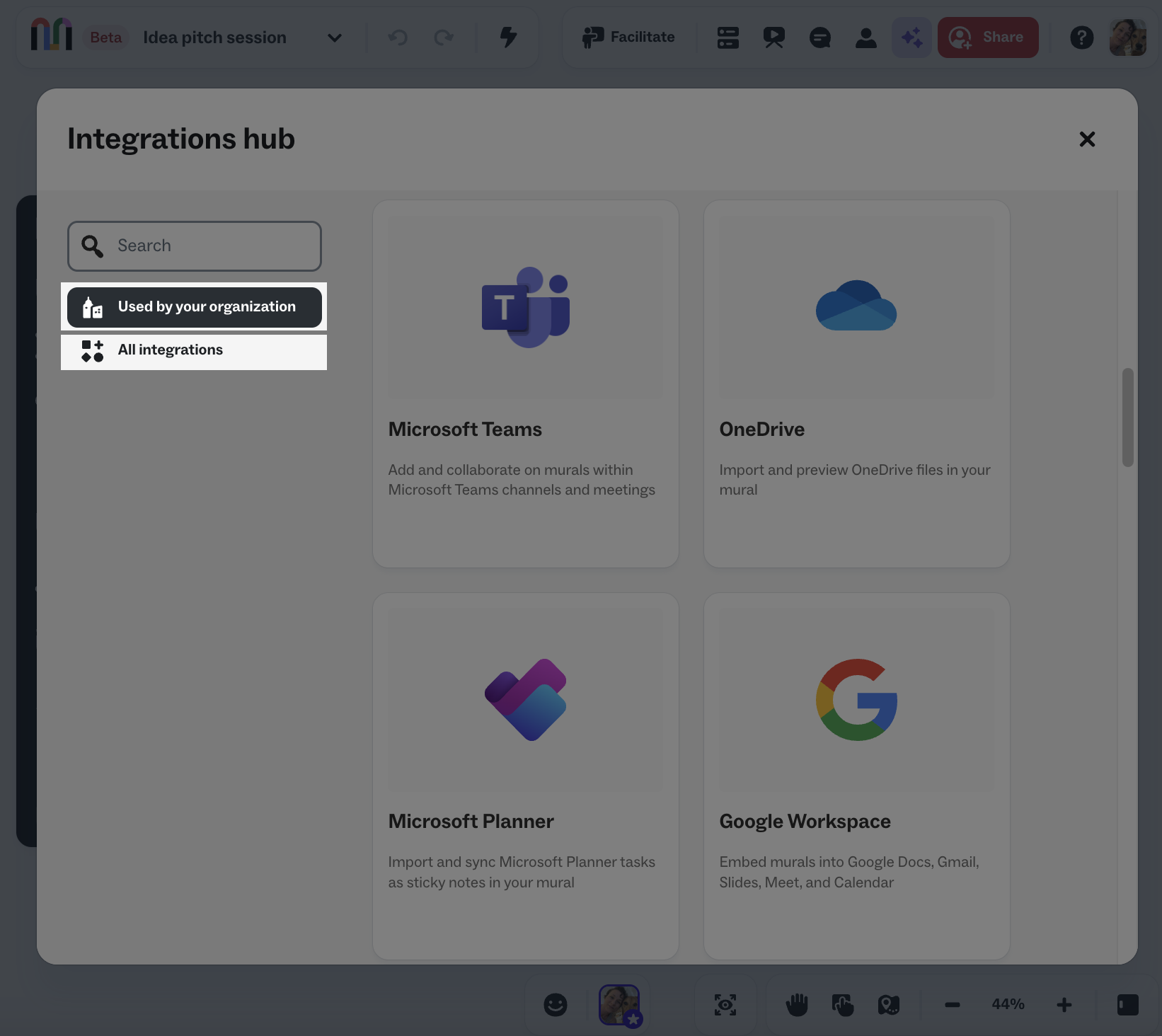Viewport: 1162px width, 1036px height.
Task: Click the Facilitate button
Action: [628, 38]
